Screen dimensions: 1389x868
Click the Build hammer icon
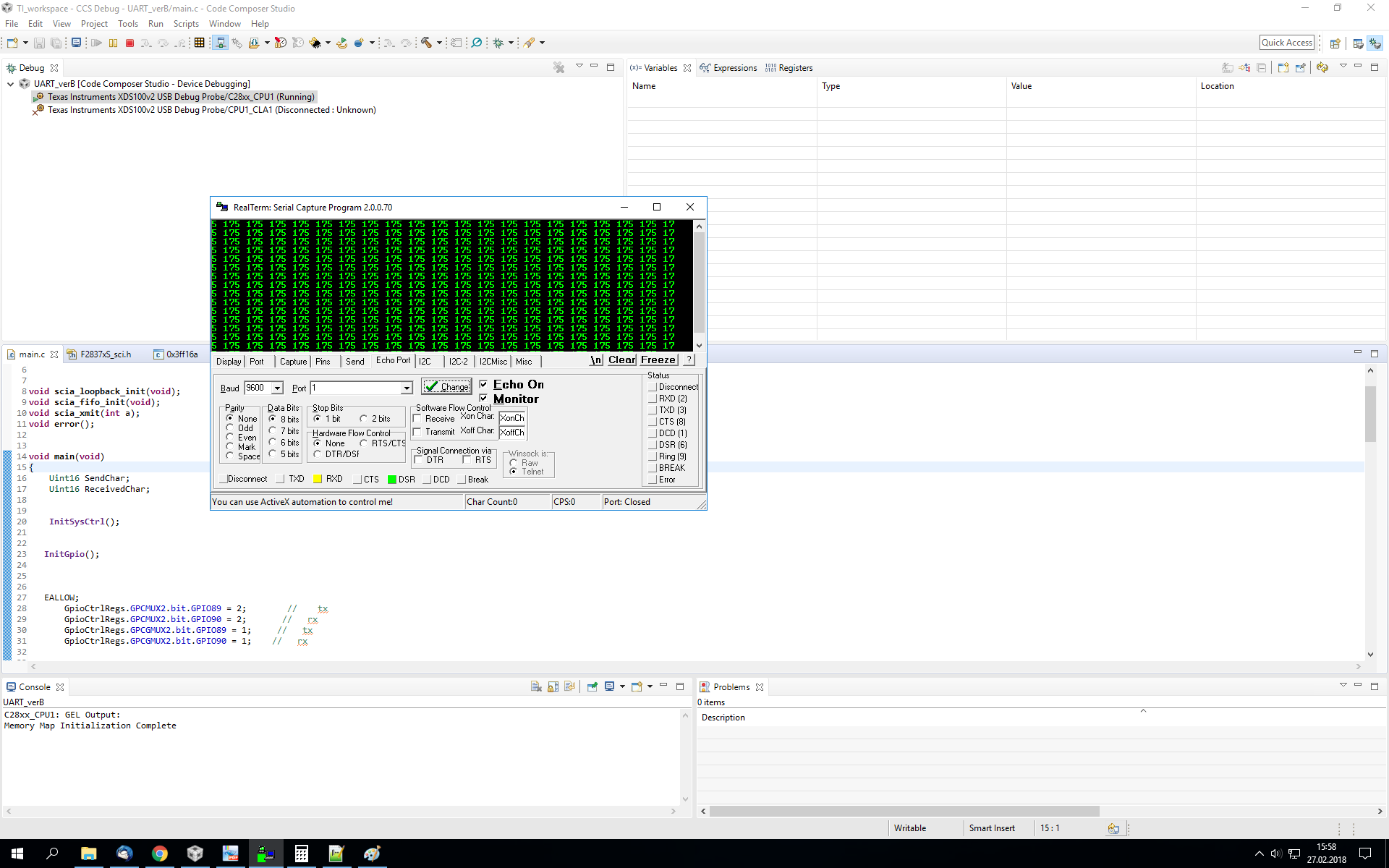tap(427, 43)
